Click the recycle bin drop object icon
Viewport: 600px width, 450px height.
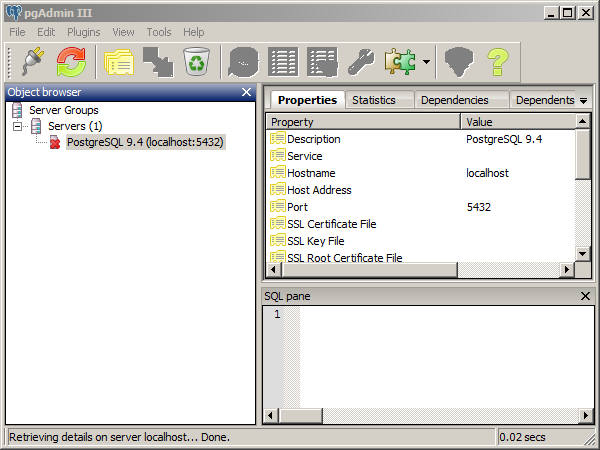pyautogui.click(x=196, y=61)
